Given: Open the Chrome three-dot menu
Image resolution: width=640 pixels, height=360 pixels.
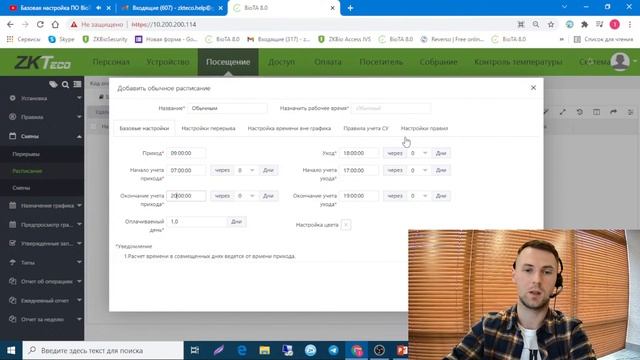Looking at the screenshot, I should coord(631,24).
